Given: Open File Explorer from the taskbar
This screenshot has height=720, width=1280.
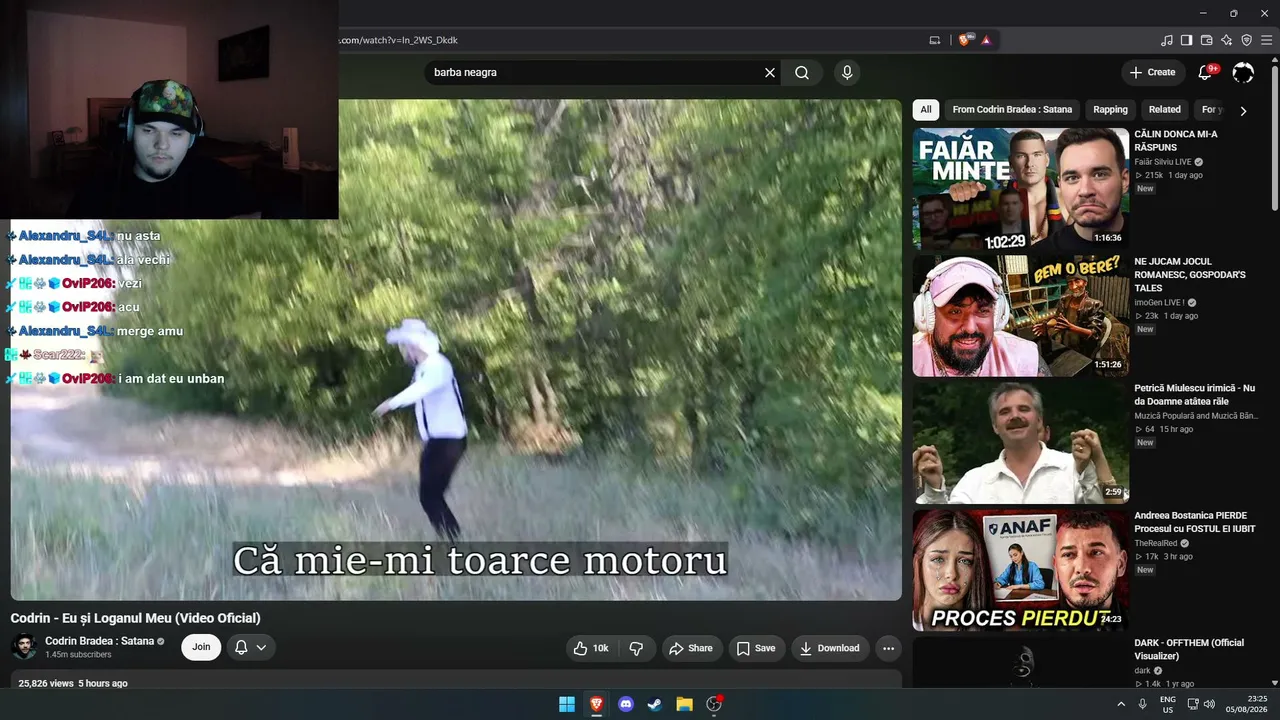Looking at the screenshot, I should click(684, 704).
